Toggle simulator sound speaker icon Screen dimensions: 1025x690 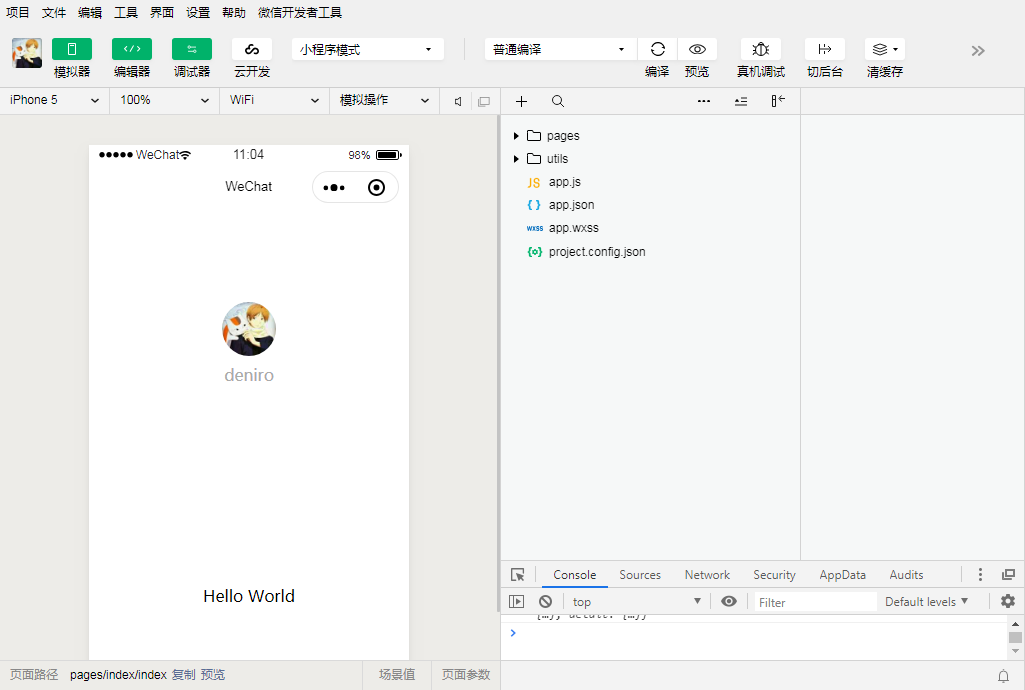click(x=458, y=101)
